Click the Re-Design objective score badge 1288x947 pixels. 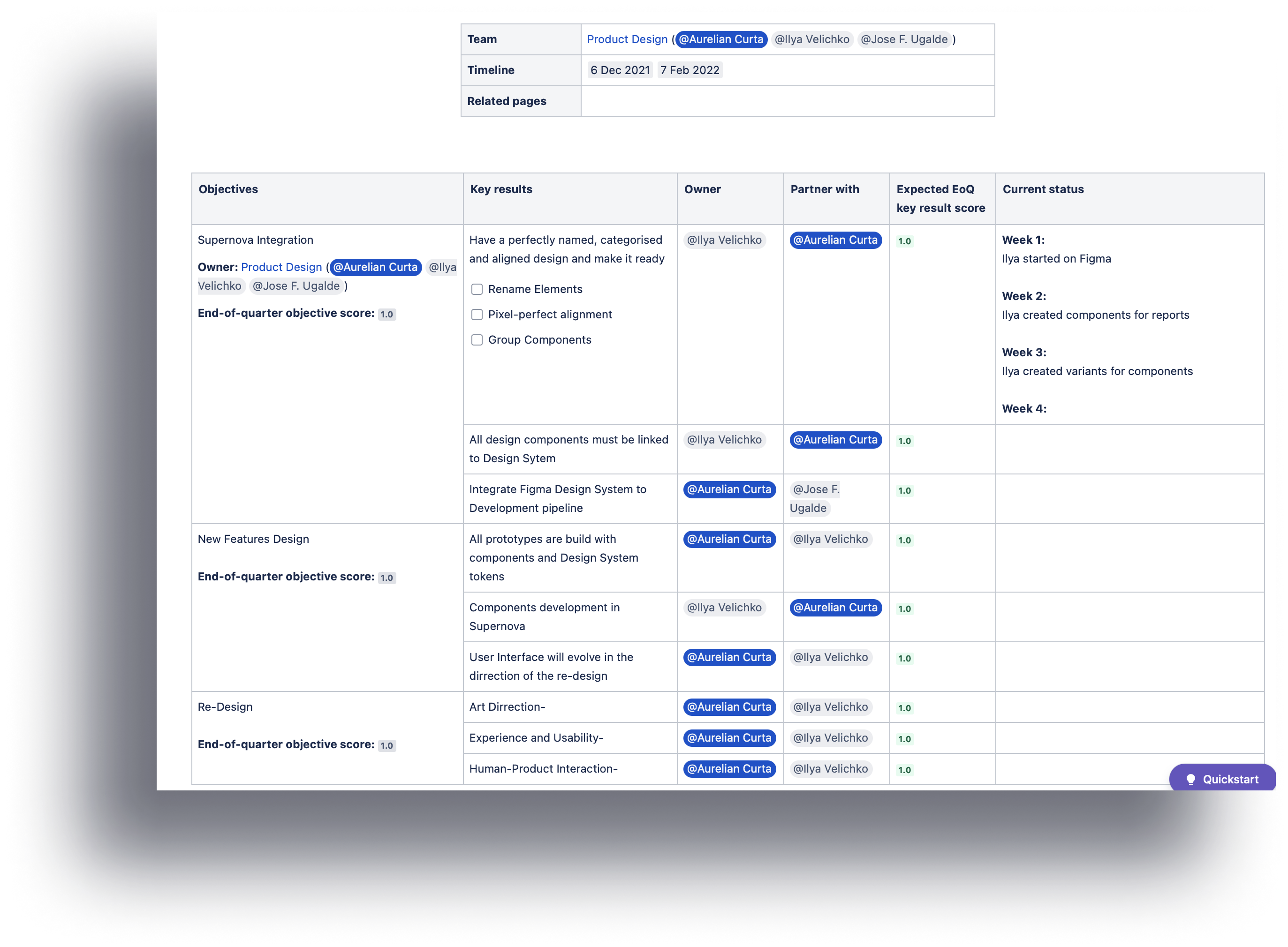[x=386, y=745]
